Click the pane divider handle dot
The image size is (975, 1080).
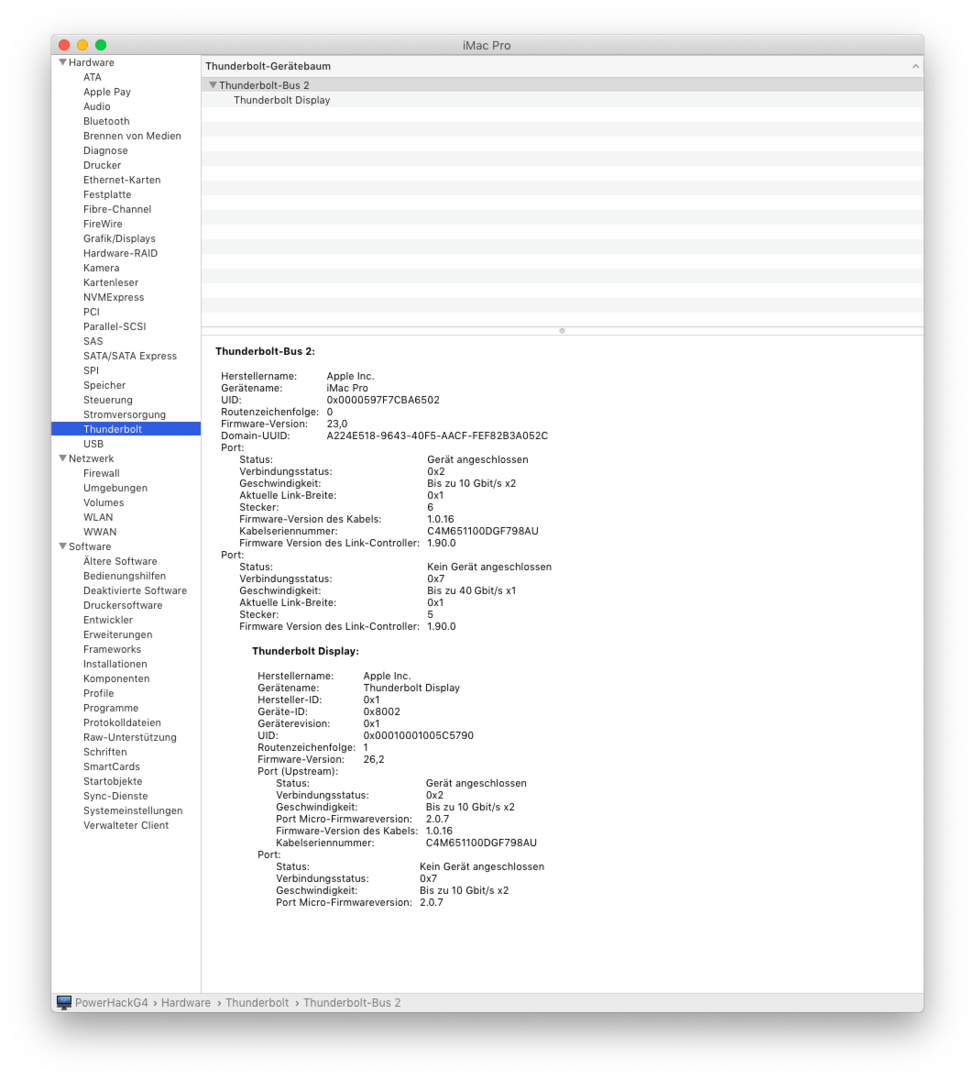tap(562, 331)
